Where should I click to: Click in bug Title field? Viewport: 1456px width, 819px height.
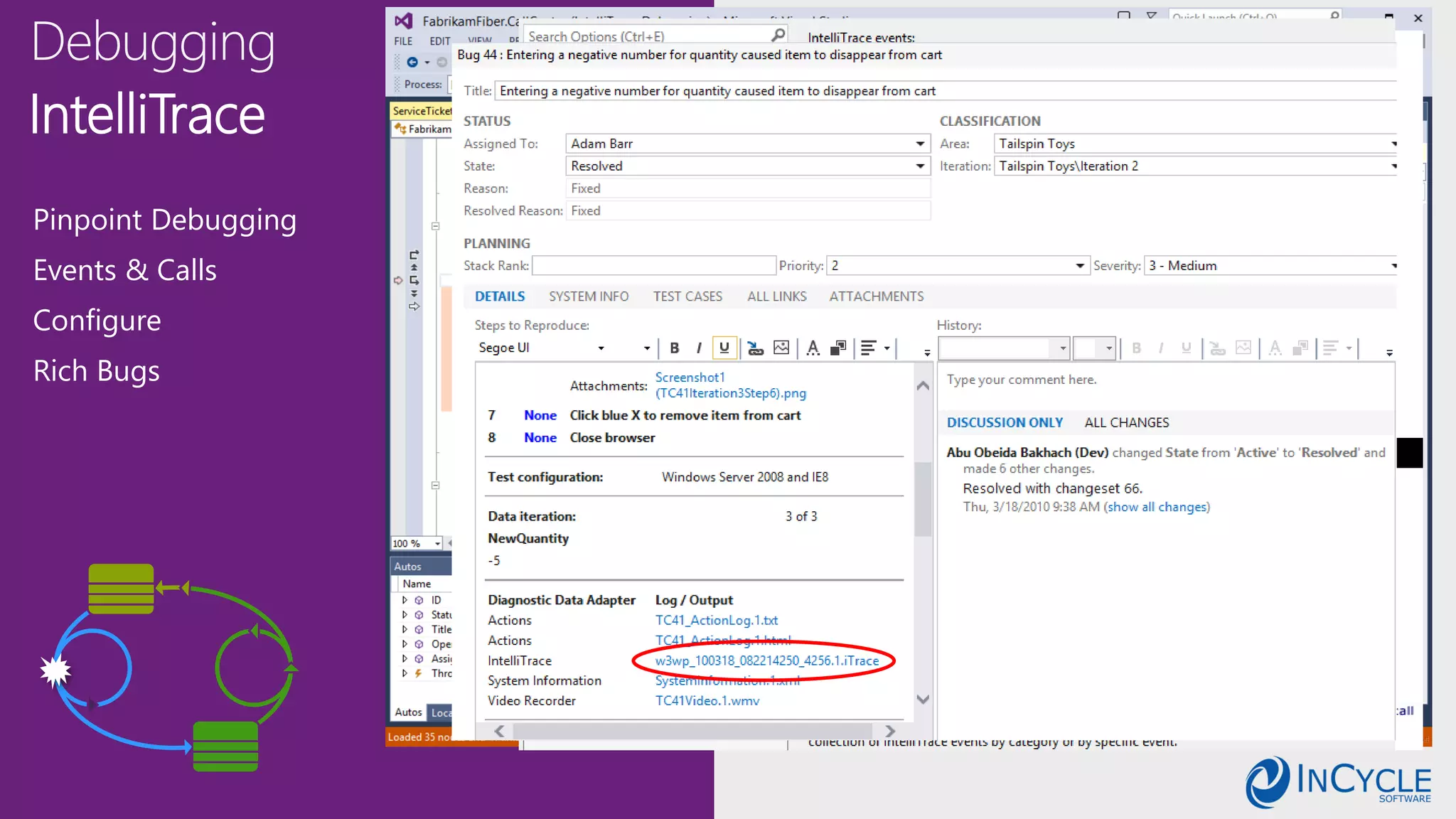coord(946,91)
